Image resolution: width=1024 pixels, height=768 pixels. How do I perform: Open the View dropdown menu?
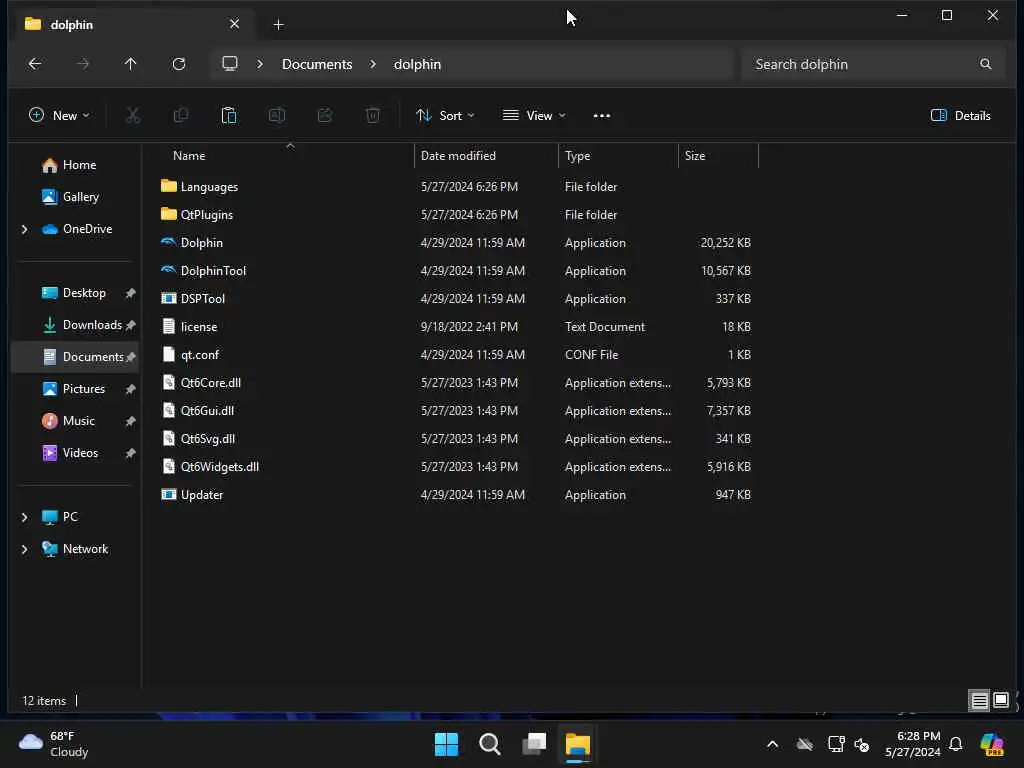coord(534,116)
